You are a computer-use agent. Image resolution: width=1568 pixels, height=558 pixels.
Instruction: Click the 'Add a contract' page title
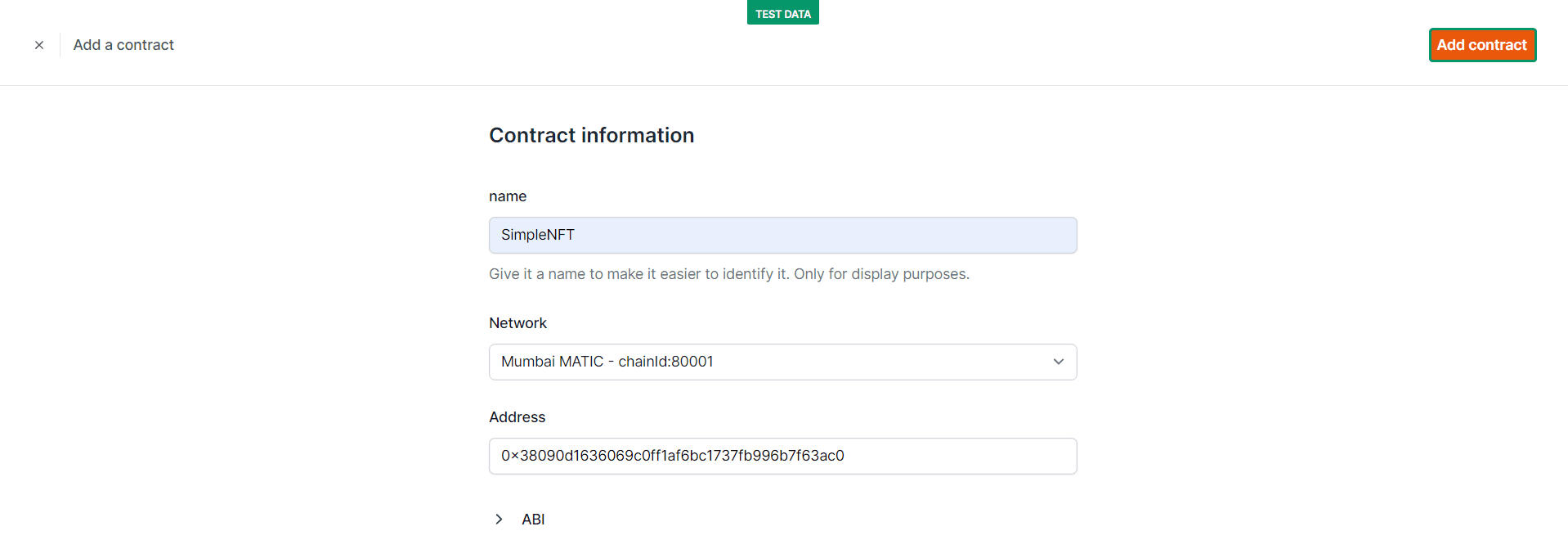(x=123, y=45)
